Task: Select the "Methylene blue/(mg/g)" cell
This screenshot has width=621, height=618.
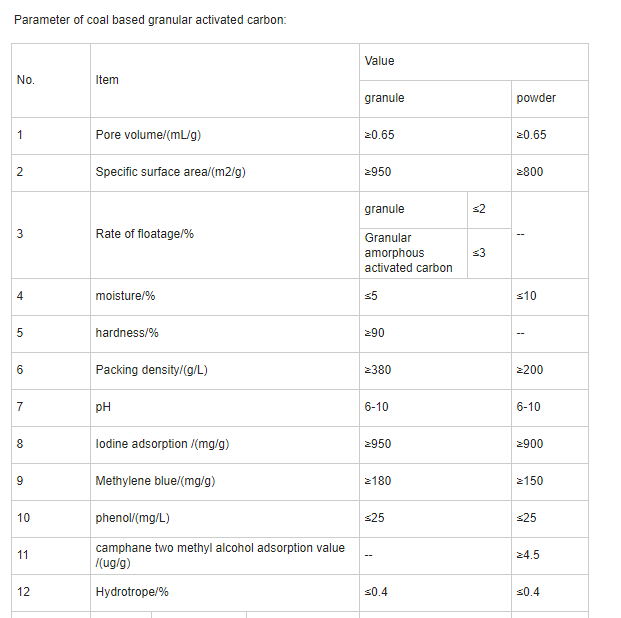Action: 155,481
